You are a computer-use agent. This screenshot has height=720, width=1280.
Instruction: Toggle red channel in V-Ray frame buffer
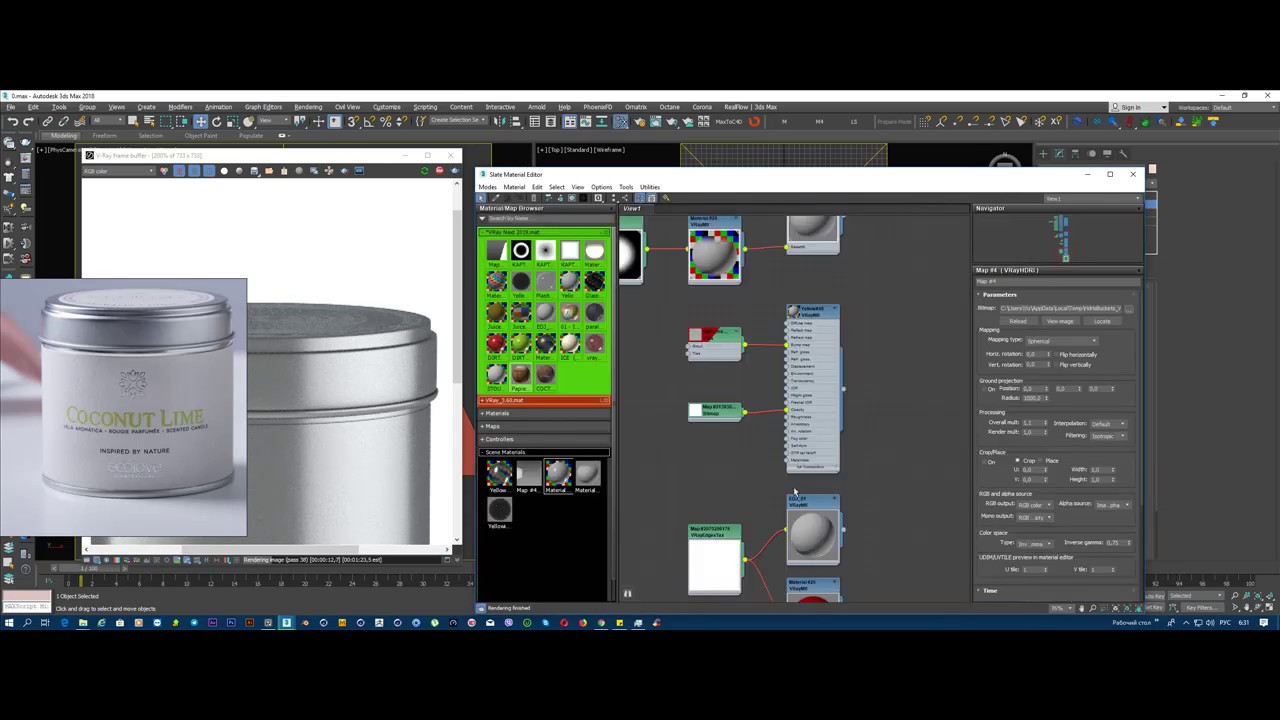[x=179, y=171]
